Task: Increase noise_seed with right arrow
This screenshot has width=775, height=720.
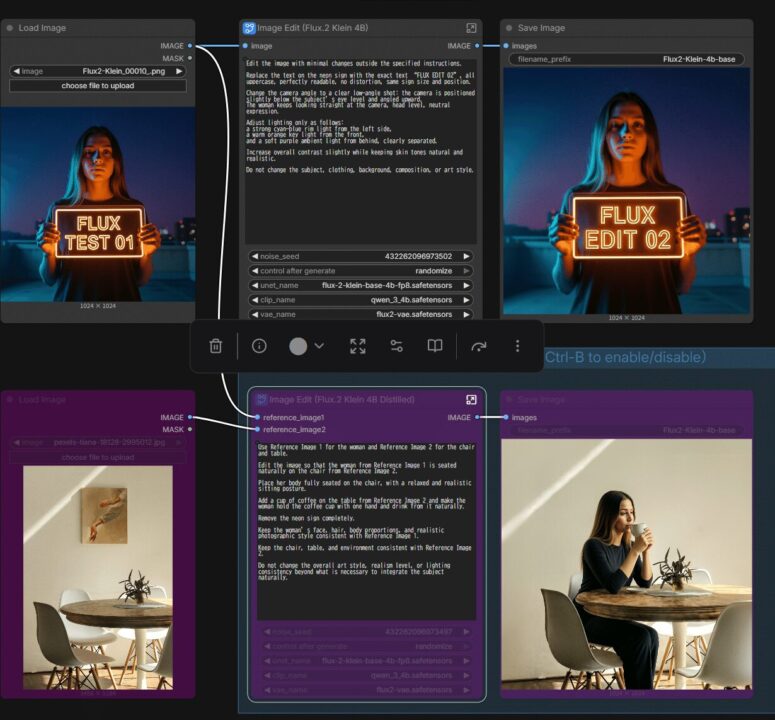Action: (x=466, y=256)
